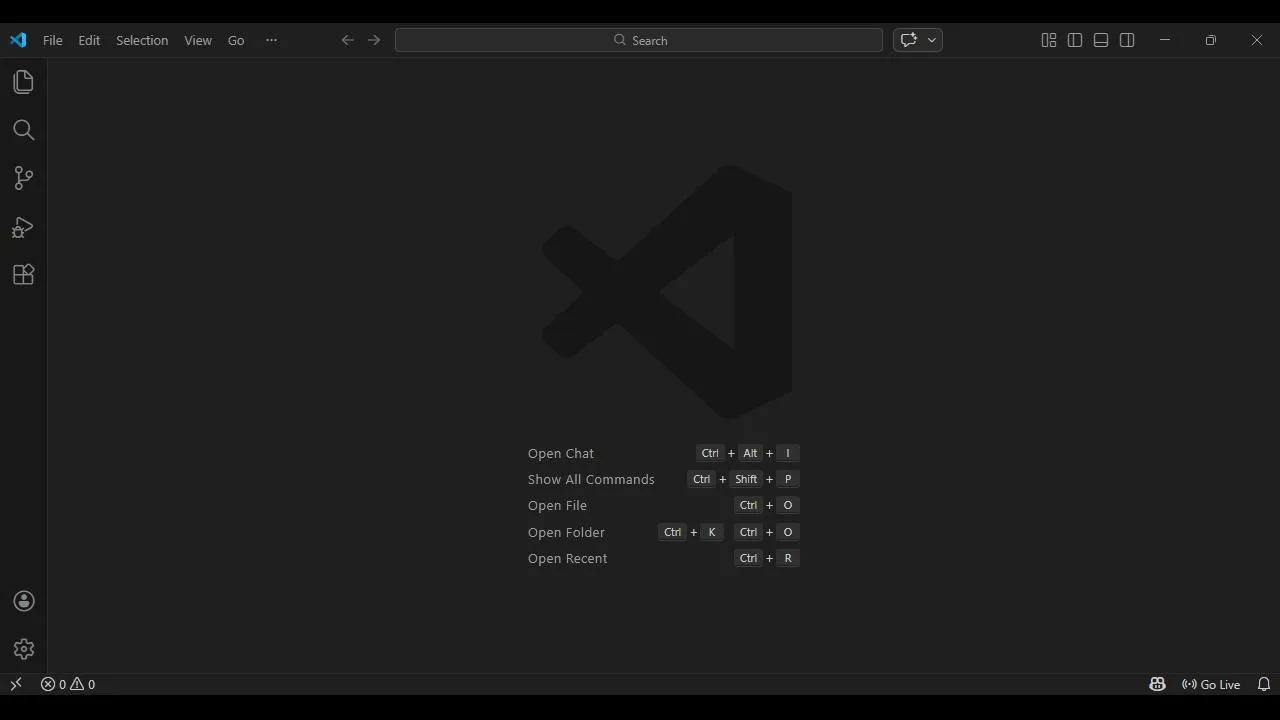Image resolution: width=1280 pixels, height=720 pixels.
Task: Click the Open File label
Action: 557,505
